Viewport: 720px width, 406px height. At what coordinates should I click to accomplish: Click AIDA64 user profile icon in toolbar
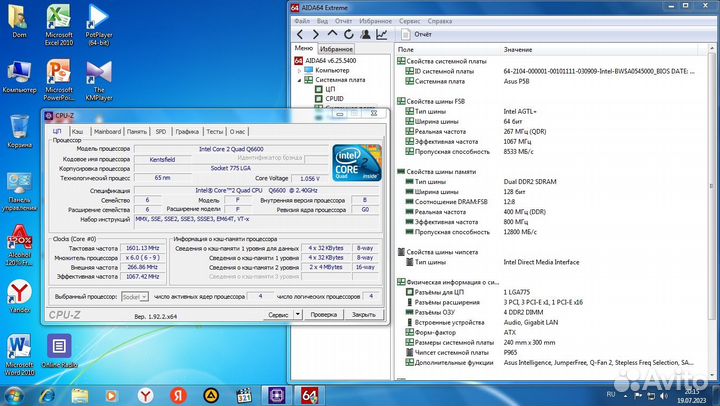click(366, 34)
